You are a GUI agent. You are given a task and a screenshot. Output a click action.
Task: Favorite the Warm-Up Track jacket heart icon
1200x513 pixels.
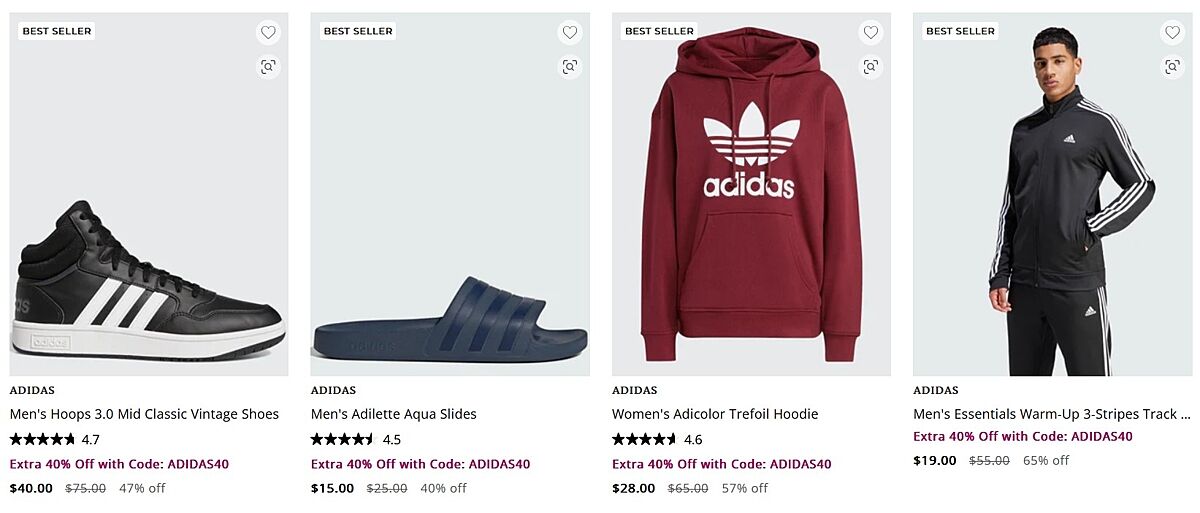(x=1171, y=32)
